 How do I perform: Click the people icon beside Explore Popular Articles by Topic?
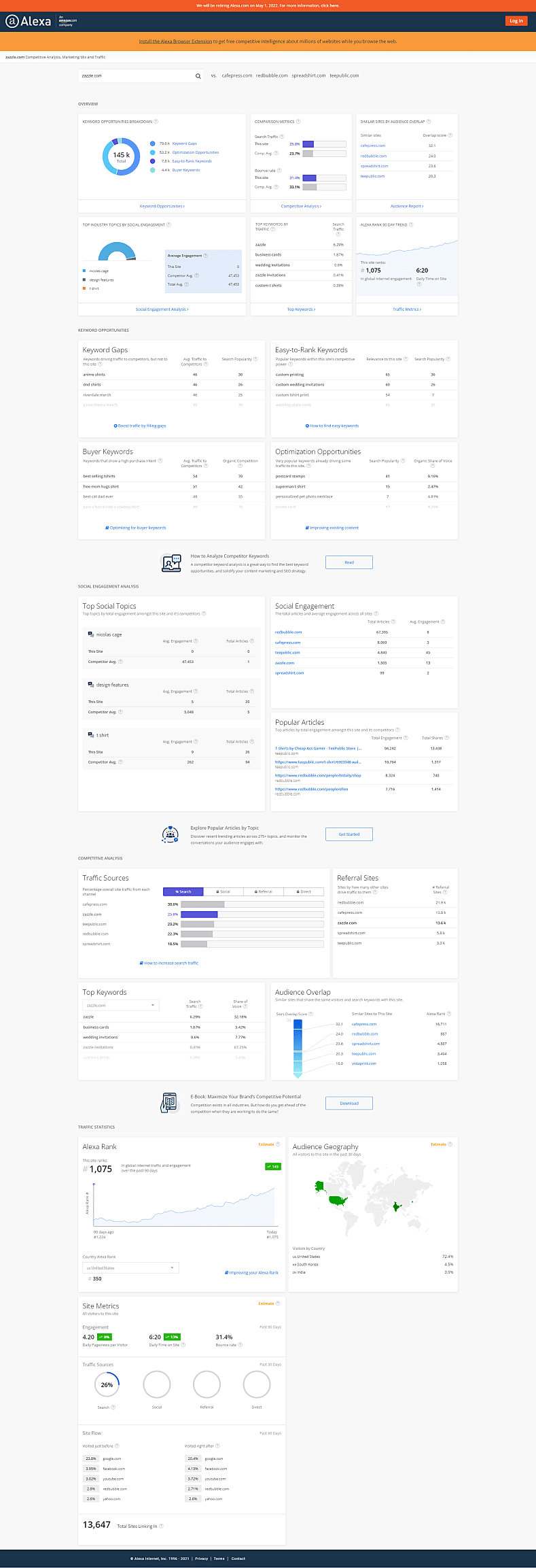[170, 834]
